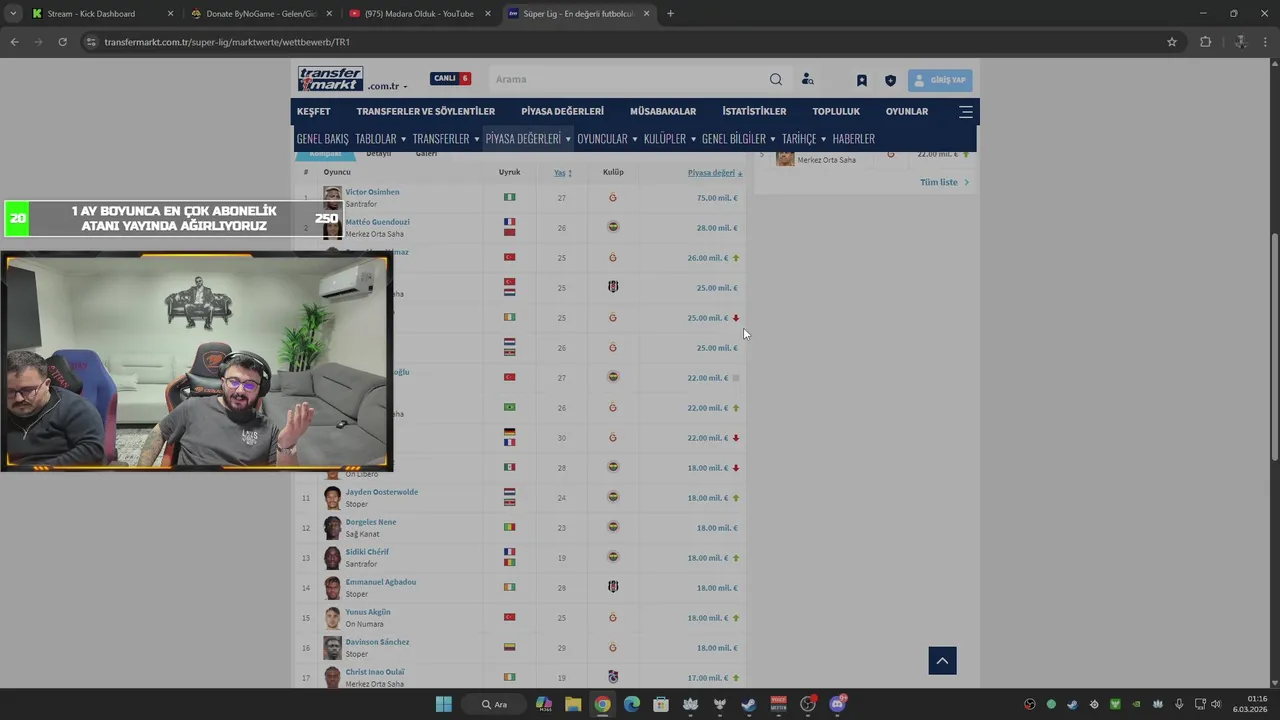
Task: Expand the GENEL BİLGİLER dropdown
Action: tap(739, 139)
